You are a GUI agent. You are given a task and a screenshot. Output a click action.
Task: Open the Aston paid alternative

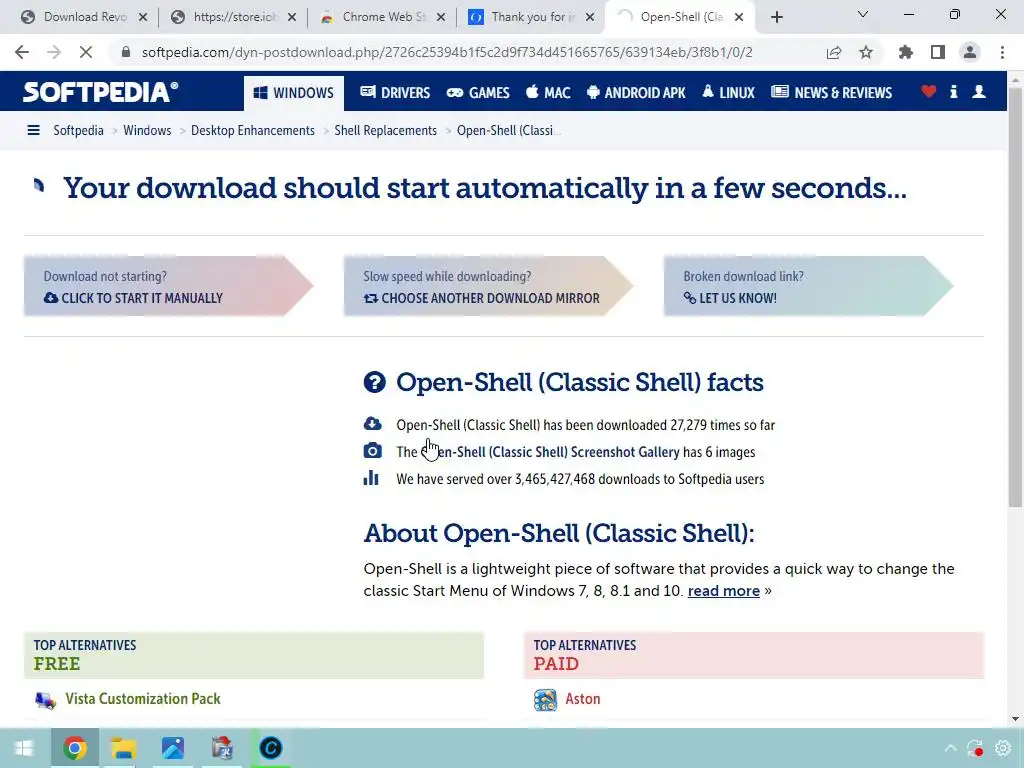pyautogui.click(x=583, y=699)
